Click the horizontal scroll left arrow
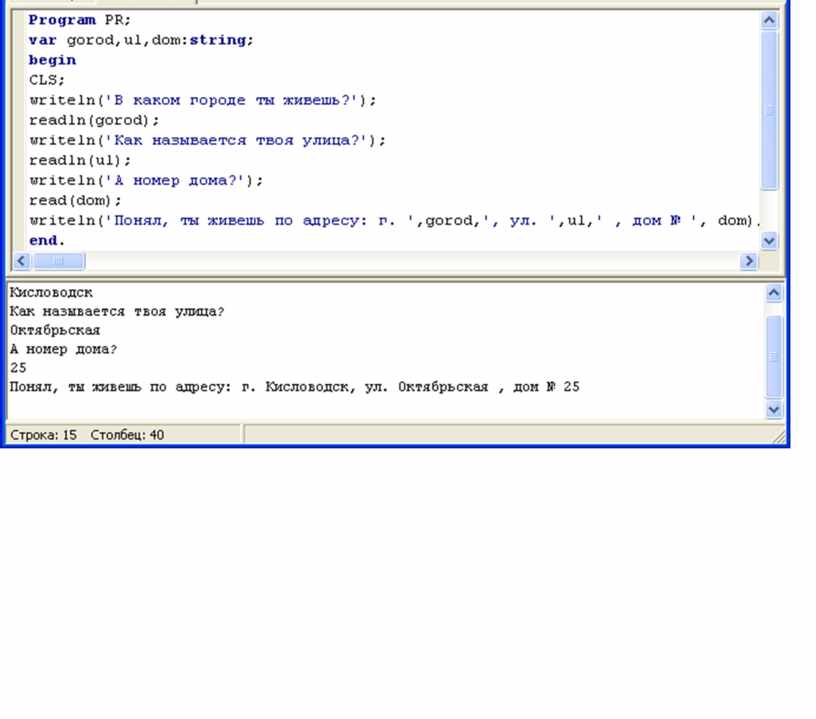Screen dimensions: 816x719 (x=21, y=261)
